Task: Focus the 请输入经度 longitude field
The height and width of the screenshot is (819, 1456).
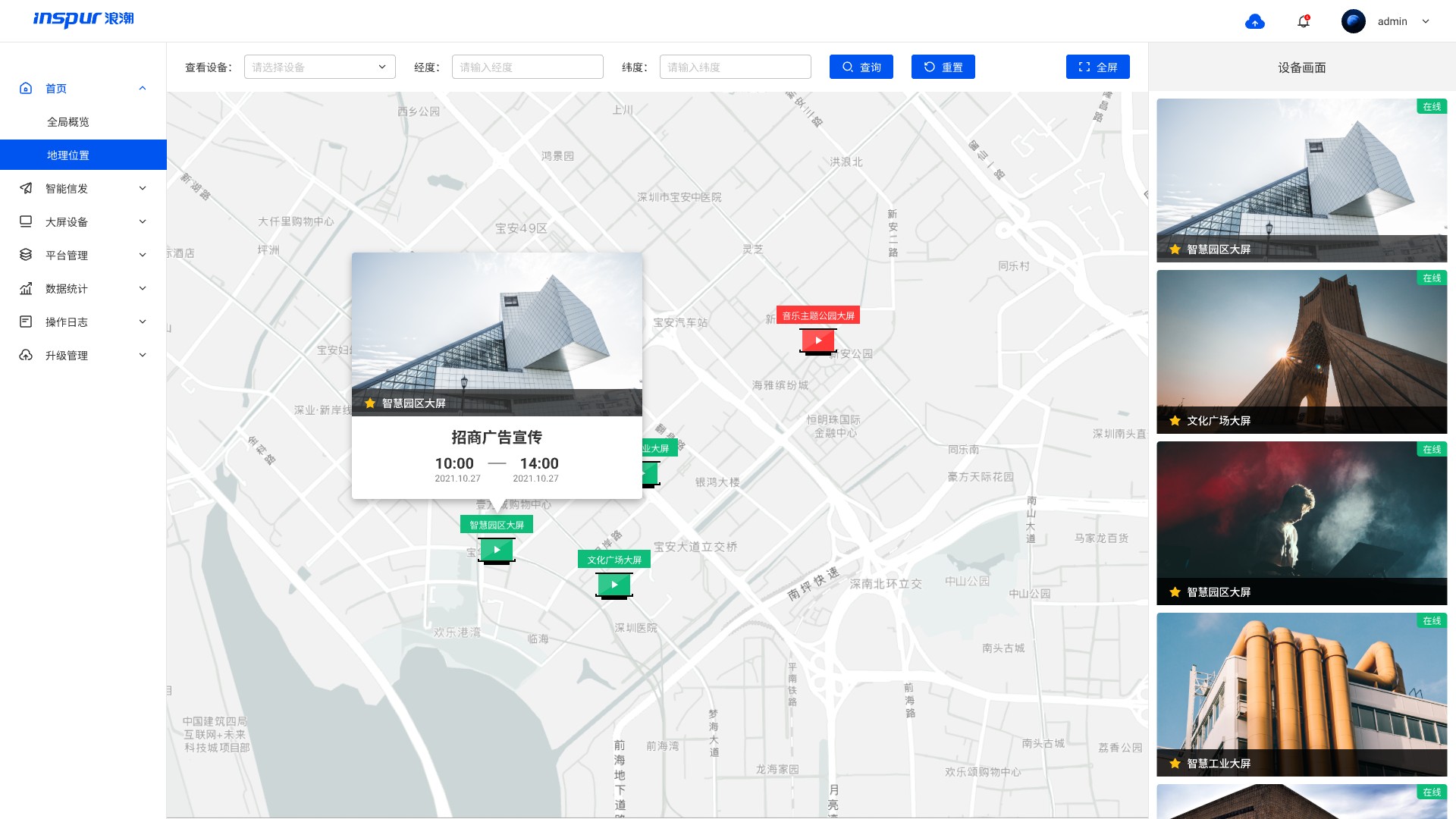Action: tap(528, 67)
